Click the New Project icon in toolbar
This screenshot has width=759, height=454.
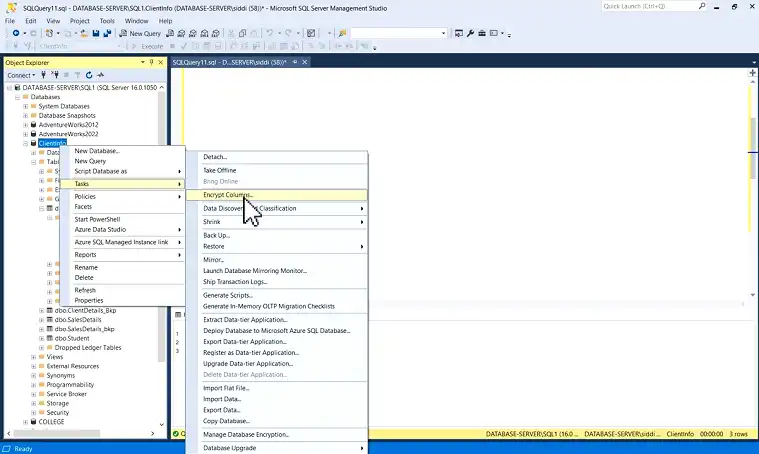pyautogui.click(x=49, y=33)
